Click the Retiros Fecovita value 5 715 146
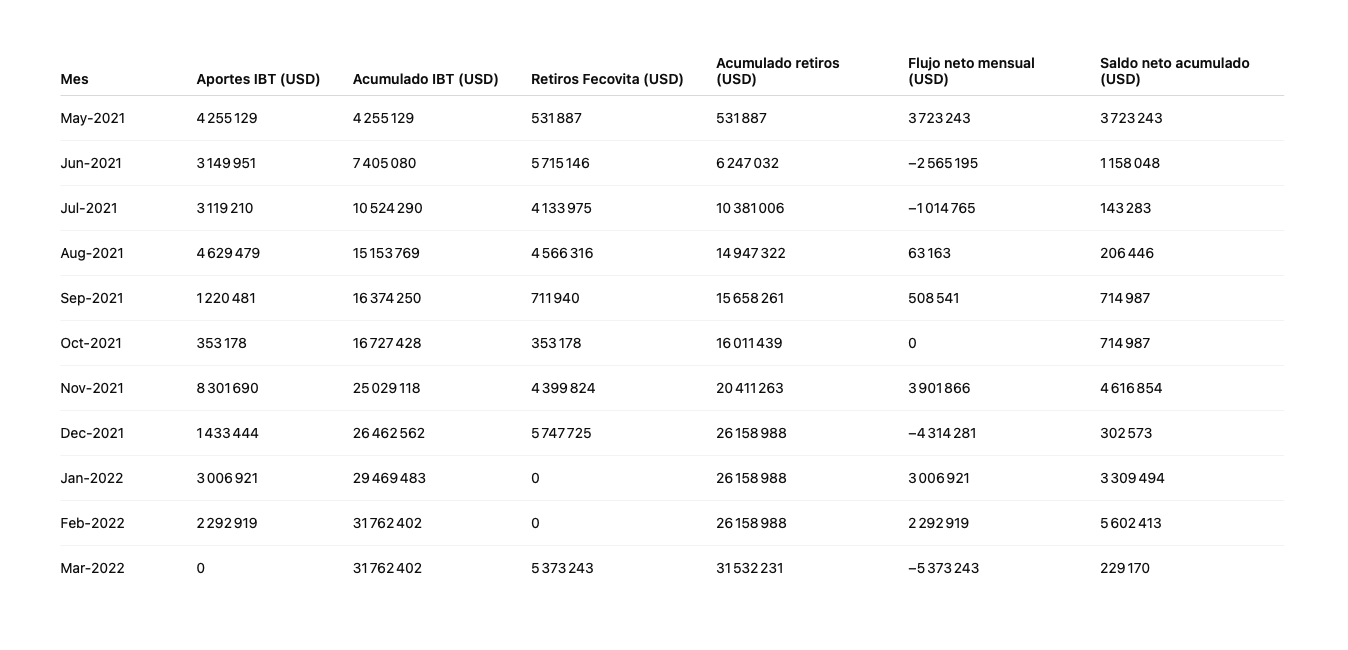Screen dimensions: 1348x650 click(x=560, y=163)
